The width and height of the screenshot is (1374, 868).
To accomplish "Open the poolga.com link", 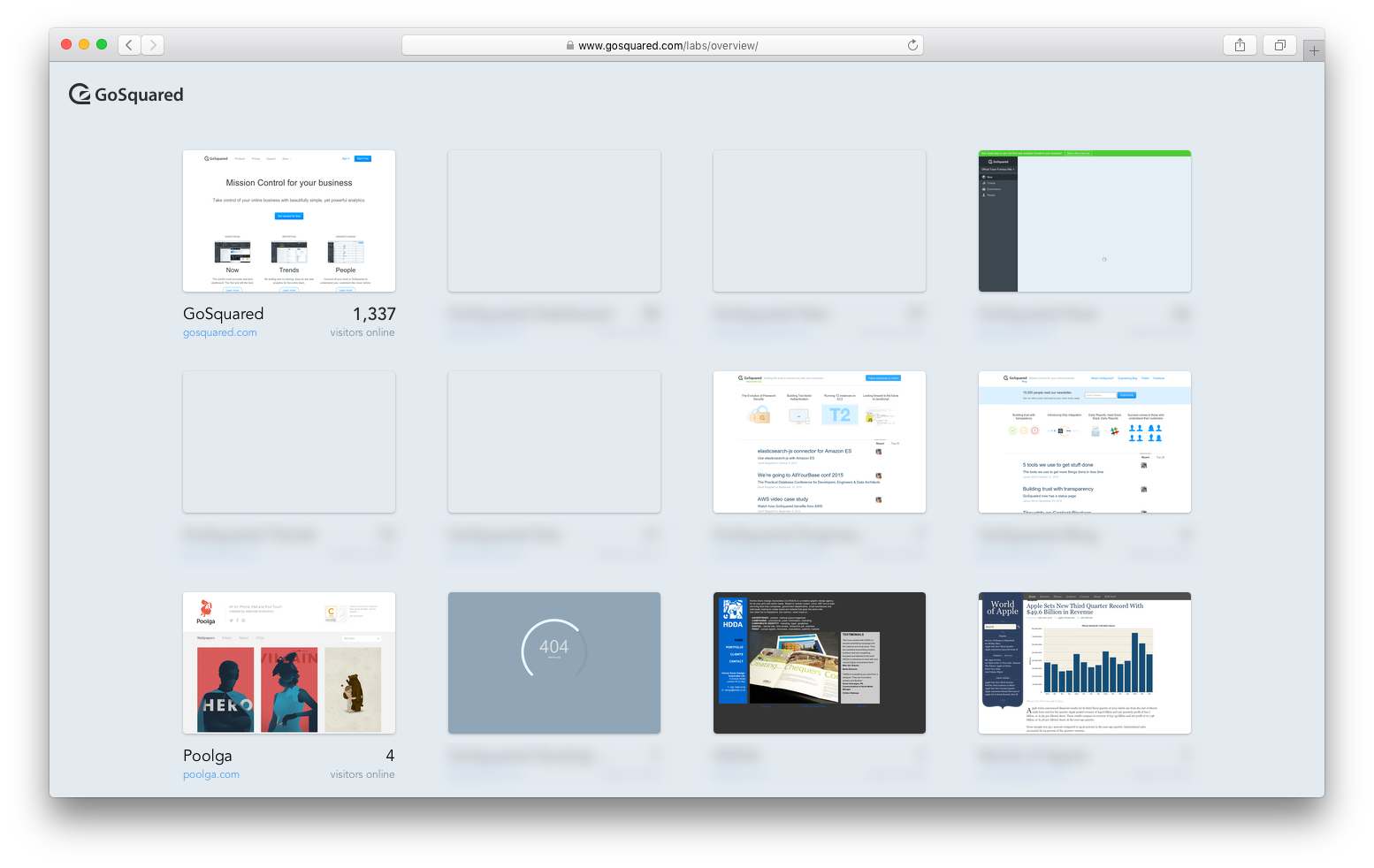I will pyautogui.click(x=211, y=774).
